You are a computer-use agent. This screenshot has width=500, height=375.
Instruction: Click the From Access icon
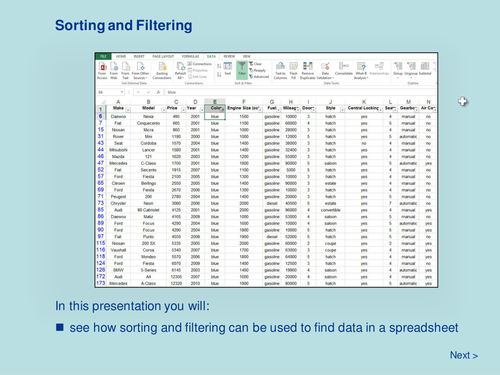102,71
